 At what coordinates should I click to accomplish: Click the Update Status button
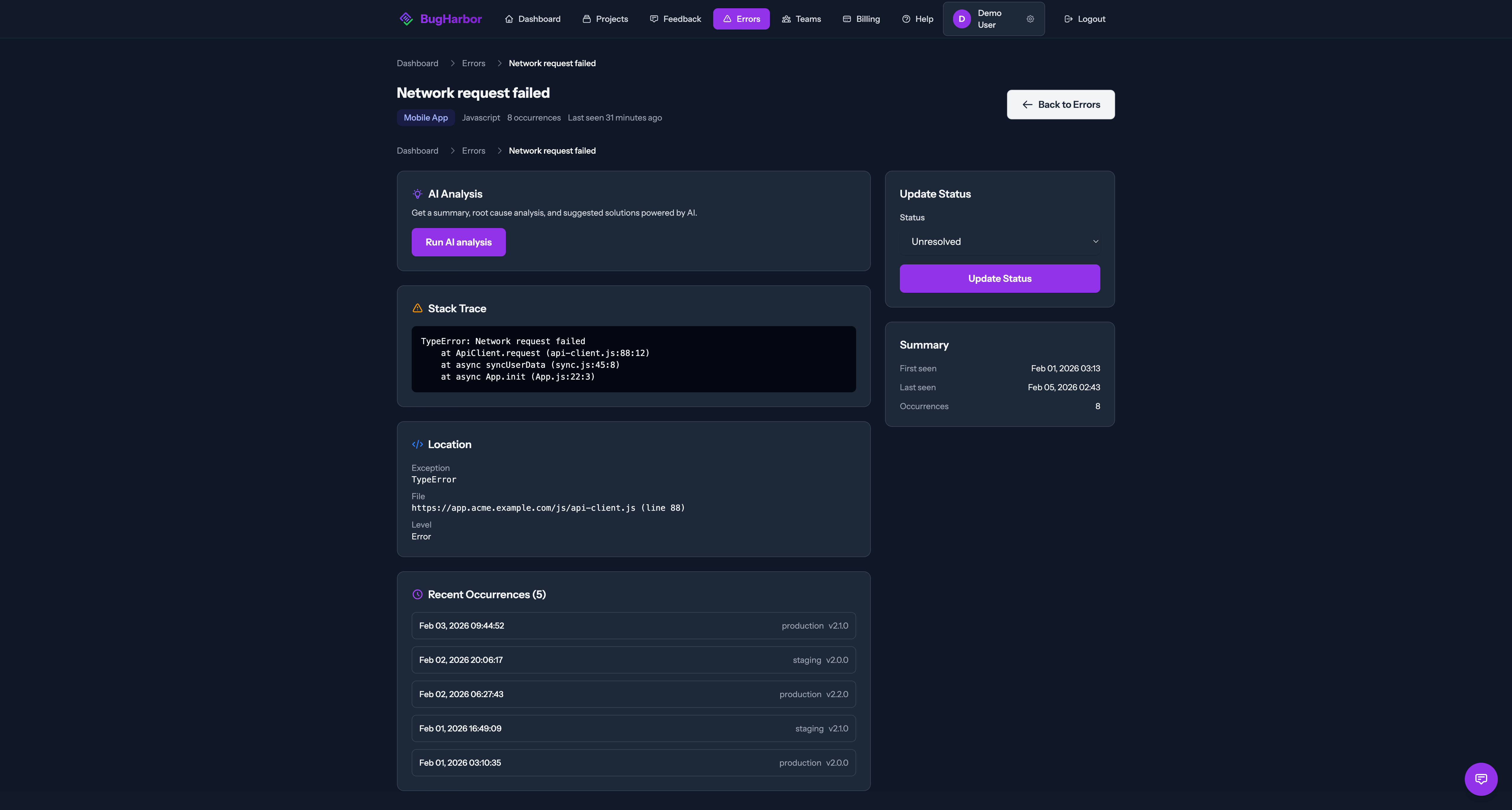coord(999,278)
